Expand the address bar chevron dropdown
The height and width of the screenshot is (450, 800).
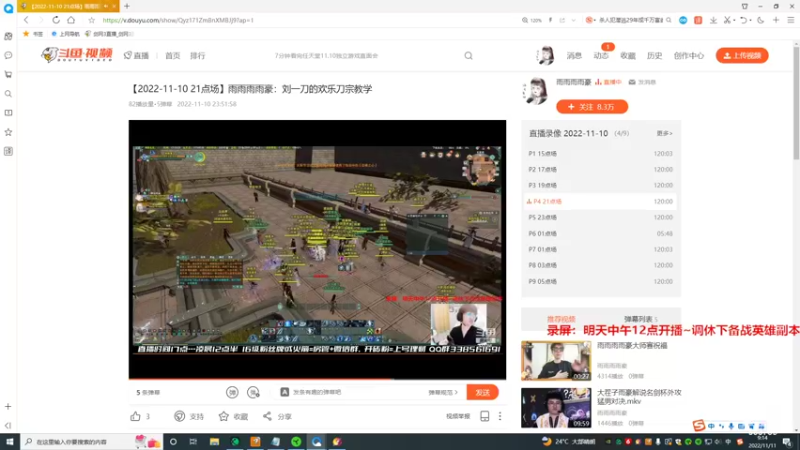573,20
